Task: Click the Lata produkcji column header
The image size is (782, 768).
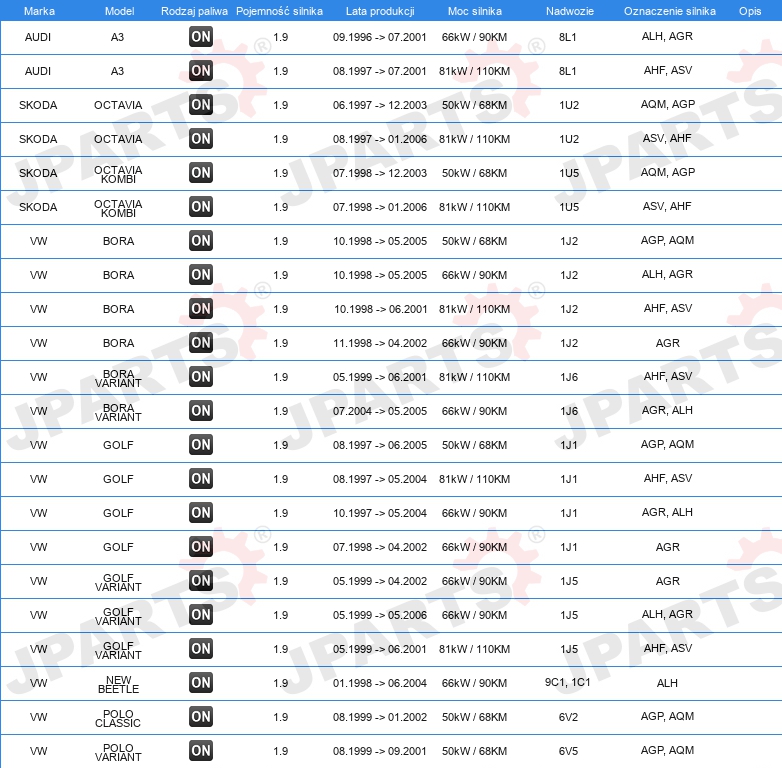Action: click(x=380, y=11)
